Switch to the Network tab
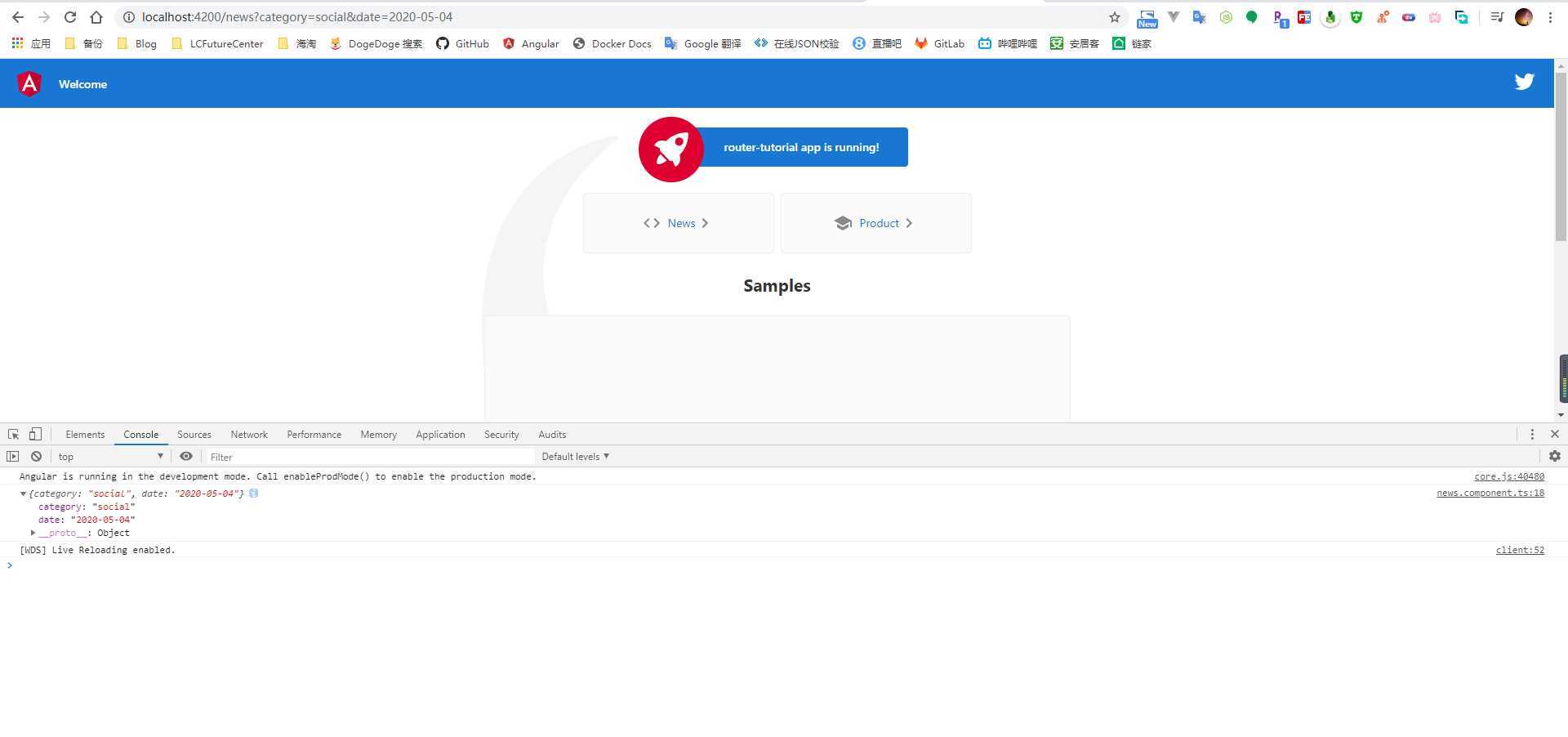 (x=249, y=434)
